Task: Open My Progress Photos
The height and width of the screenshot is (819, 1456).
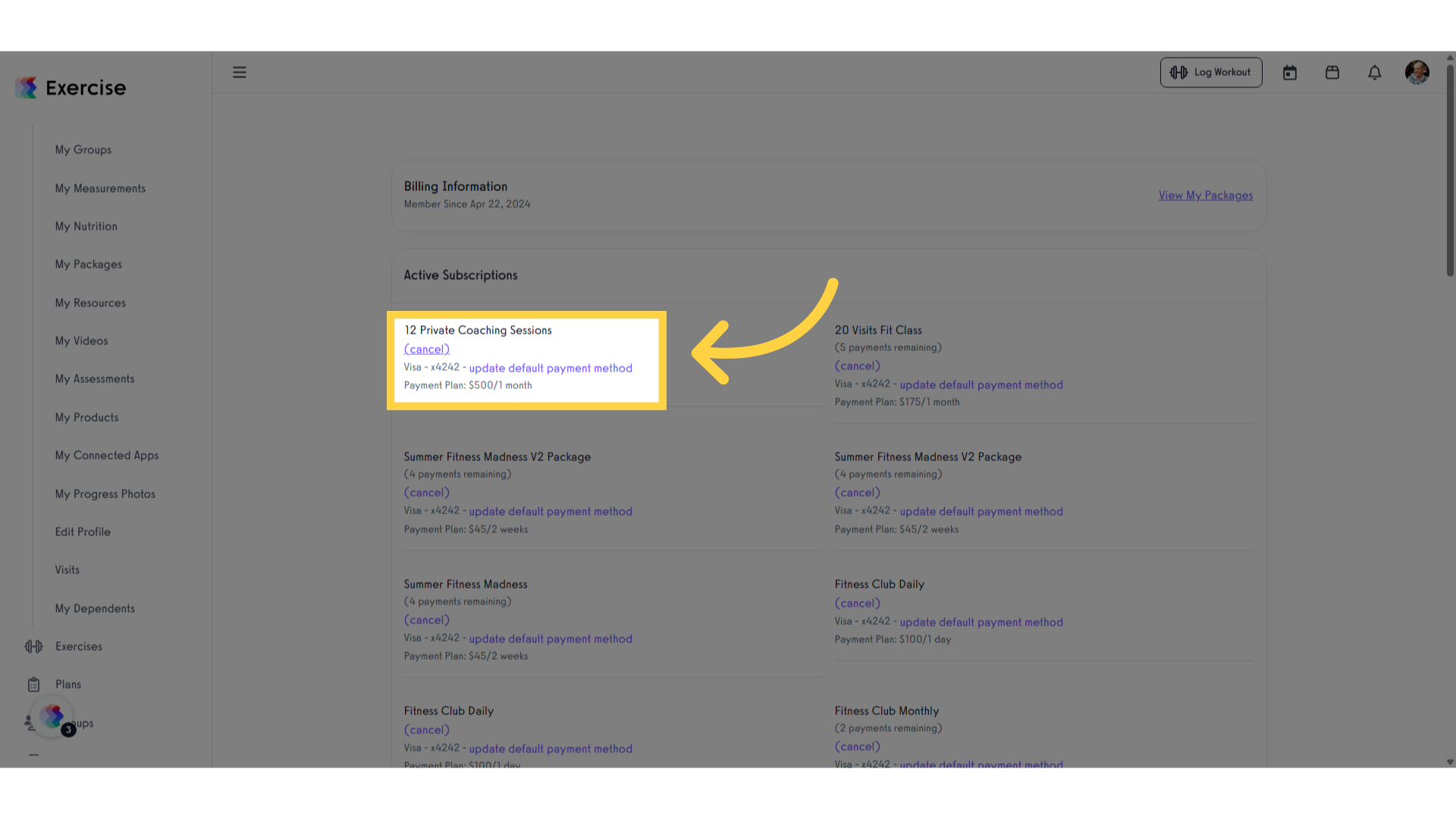Action: click(x=105, y=494)
